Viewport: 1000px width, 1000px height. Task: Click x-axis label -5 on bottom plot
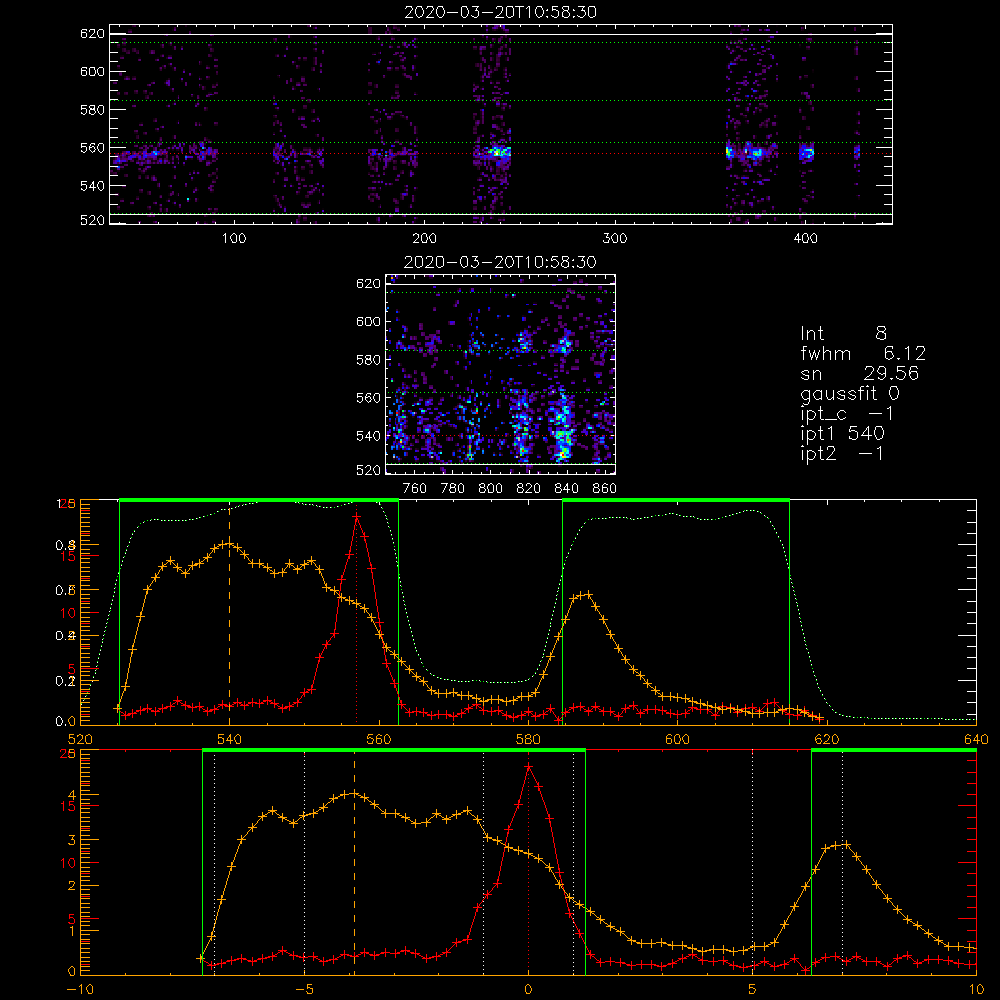pyautogui.click(x=304, y=990)
